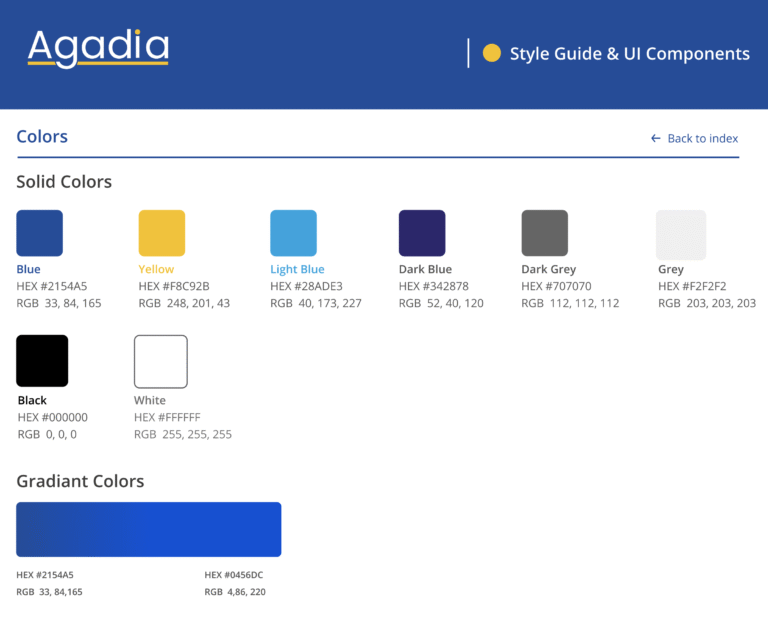Click the Style Guide & UI Components title
This screenshot has height=624, width=768.
point(629,54)
